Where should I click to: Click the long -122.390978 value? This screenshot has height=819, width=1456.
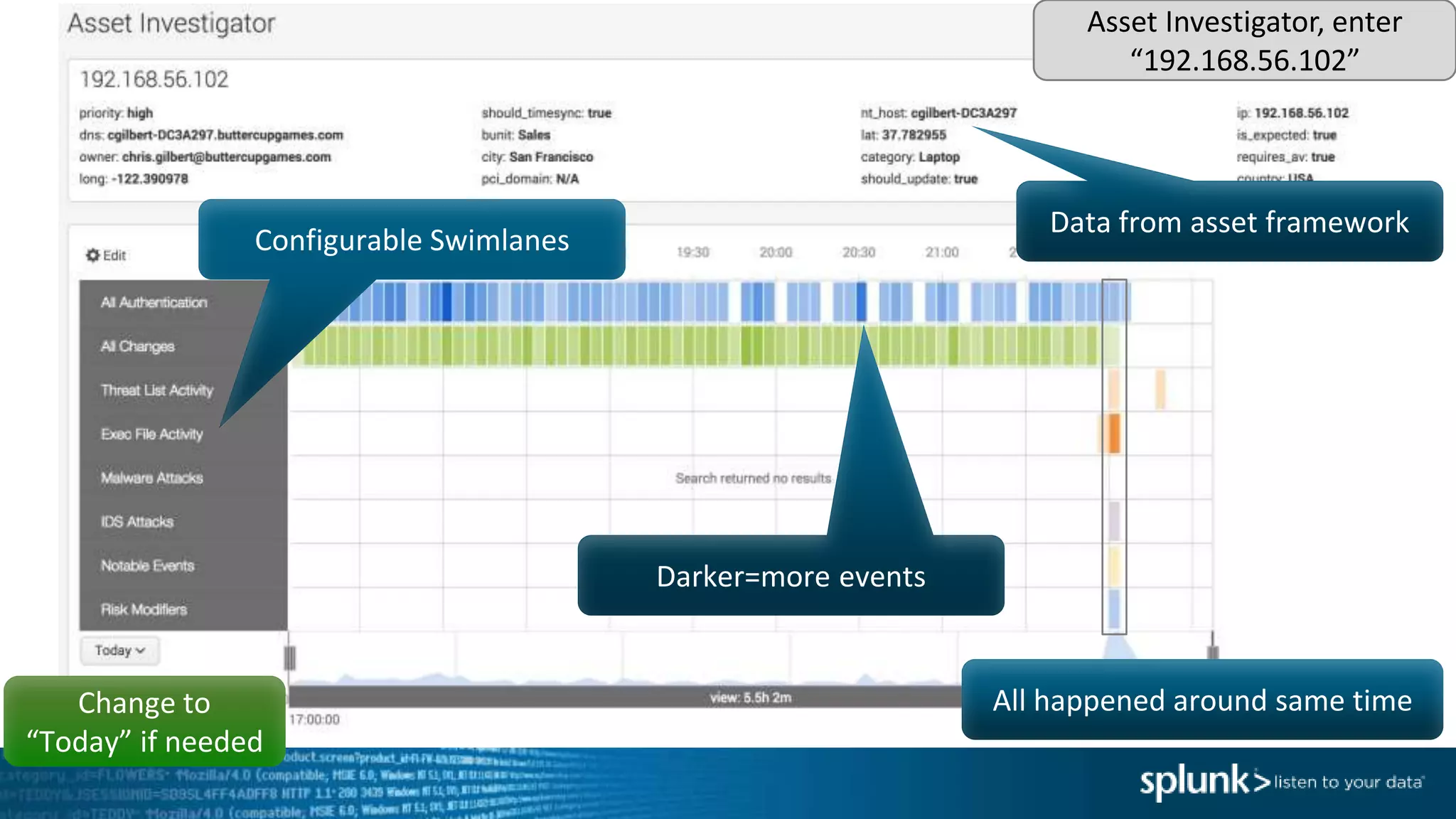pyautogui.click(x=149, y=179)
